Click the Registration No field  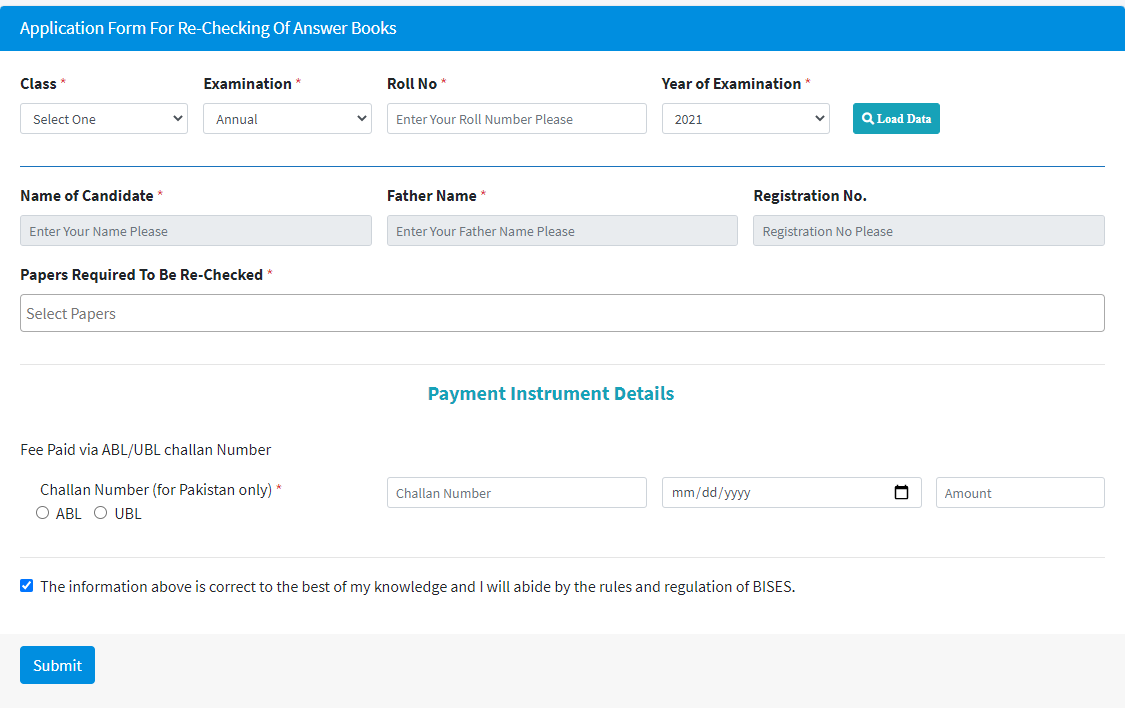928,231
